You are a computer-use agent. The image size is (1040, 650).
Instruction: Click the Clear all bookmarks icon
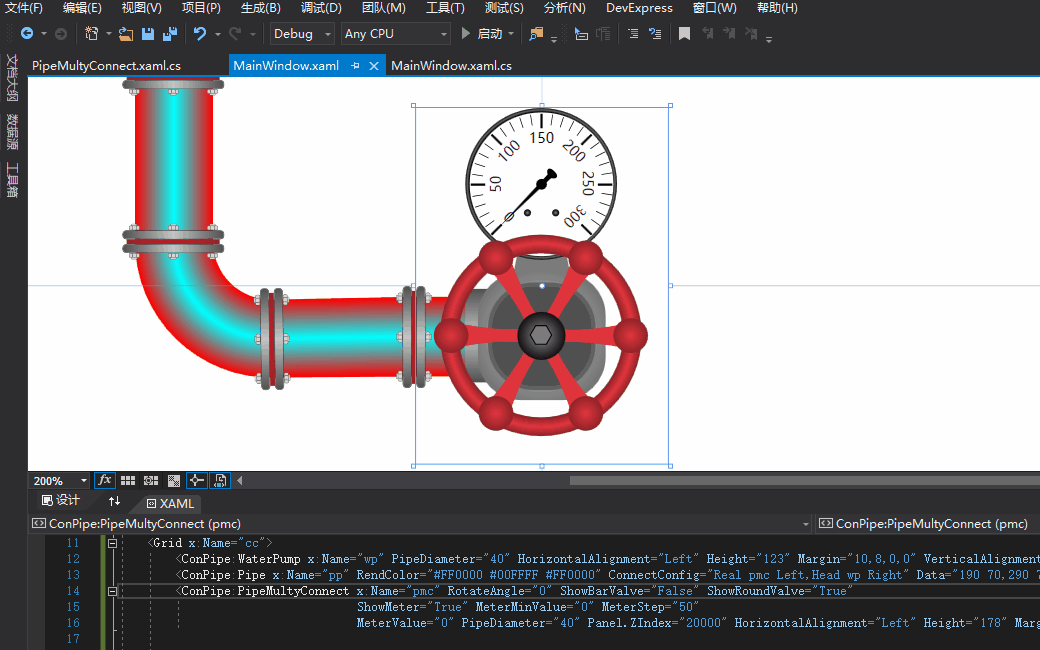(751, 33)
